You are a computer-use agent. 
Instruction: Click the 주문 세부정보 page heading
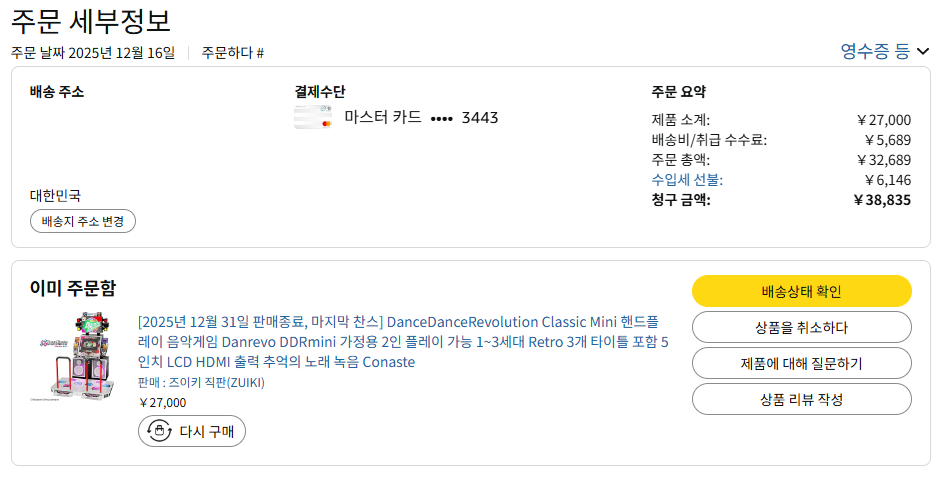tap(91, 21)
